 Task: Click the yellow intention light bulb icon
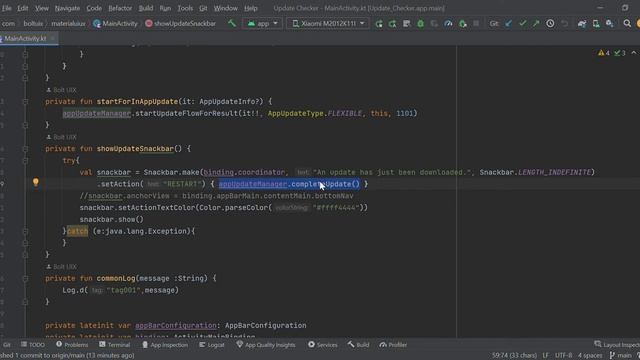pos(36,182)
